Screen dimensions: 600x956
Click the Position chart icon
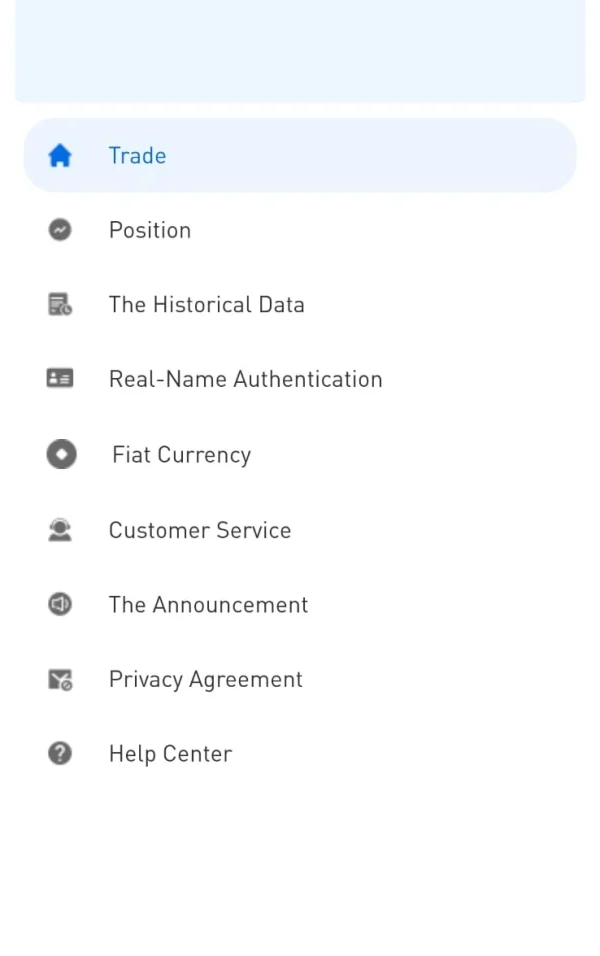click(x=60, y=230)
